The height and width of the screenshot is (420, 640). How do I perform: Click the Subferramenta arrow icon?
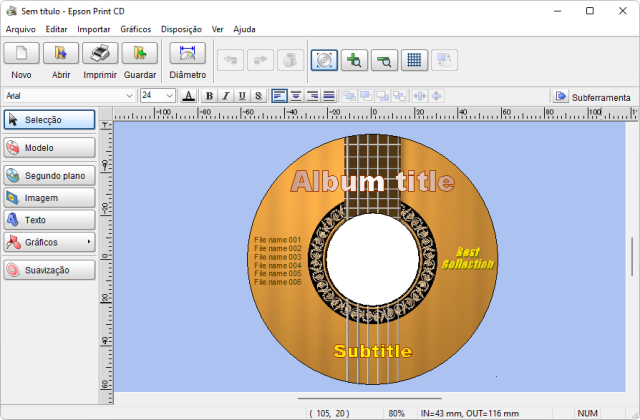point(561,96)
